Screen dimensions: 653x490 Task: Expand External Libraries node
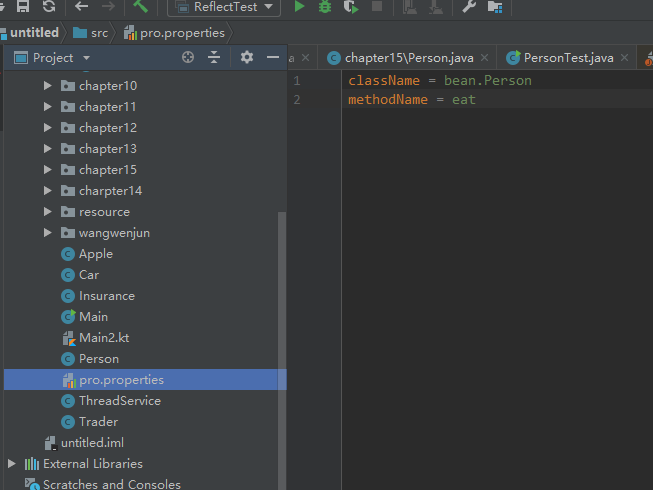12,463
